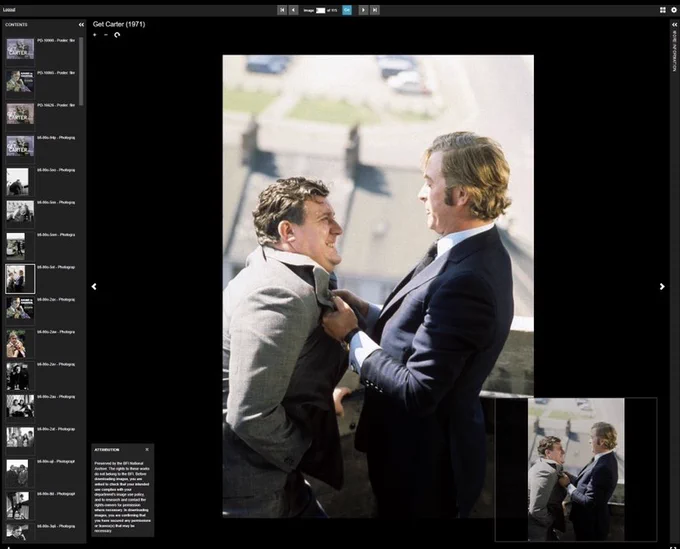Viewport: 680px width, 549px height.
Task: Open the third Get Carter poster thumbnail
Action: [20, 114]
